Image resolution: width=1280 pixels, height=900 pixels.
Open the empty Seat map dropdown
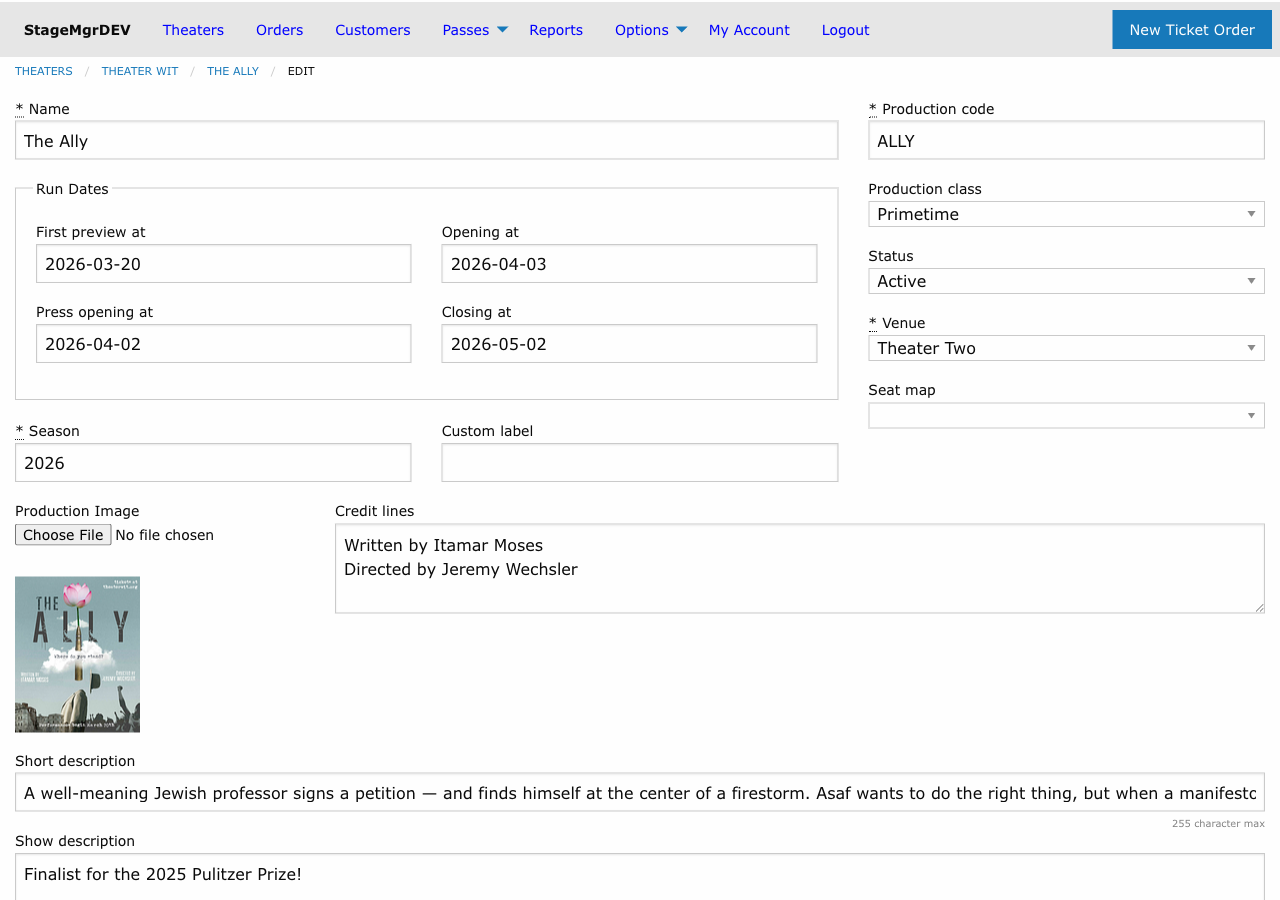click(1066, 415)
